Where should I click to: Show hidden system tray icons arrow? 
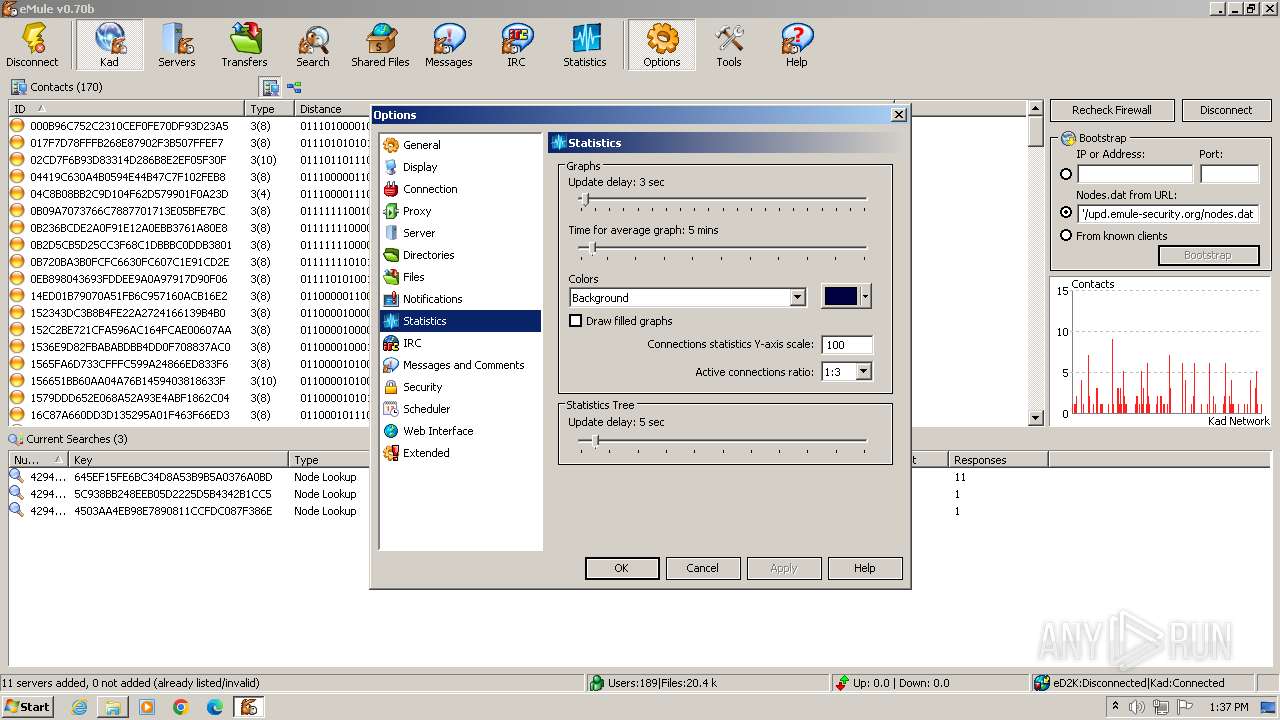coord(1115,707)
